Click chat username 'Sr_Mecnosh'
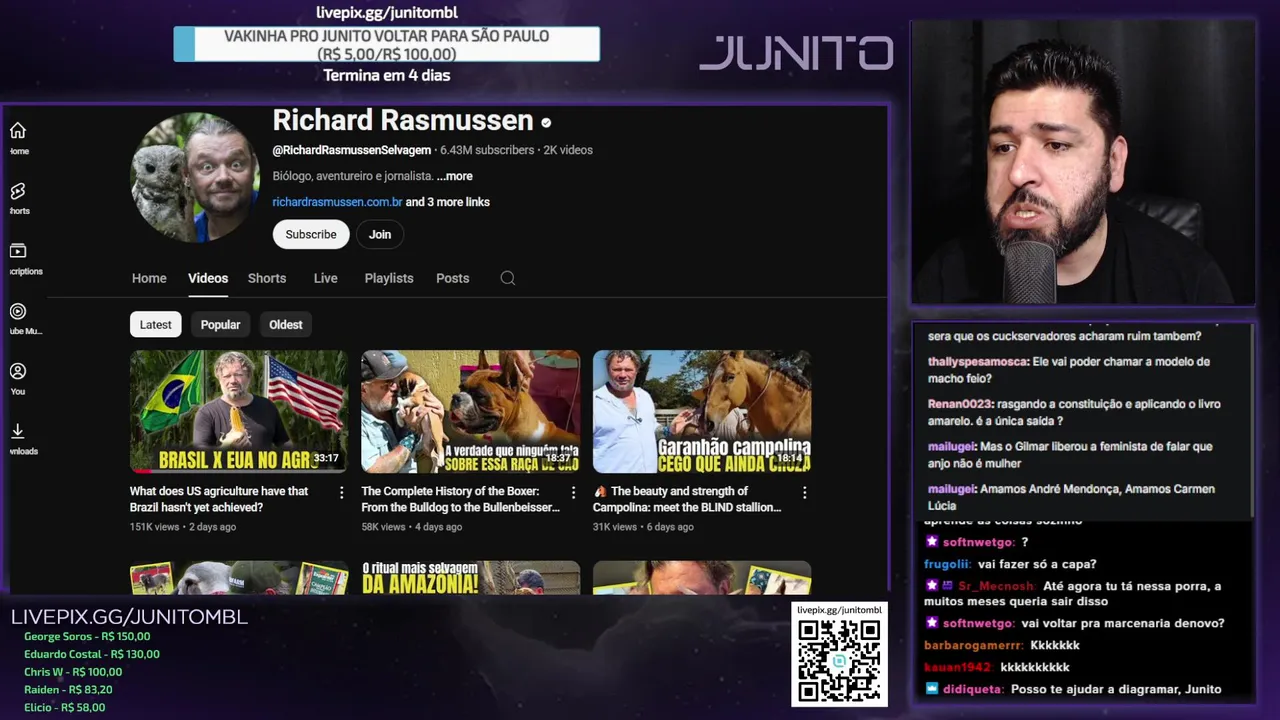Image resolution: width=1280 pixels, height=720 pixels. point(997,586)
